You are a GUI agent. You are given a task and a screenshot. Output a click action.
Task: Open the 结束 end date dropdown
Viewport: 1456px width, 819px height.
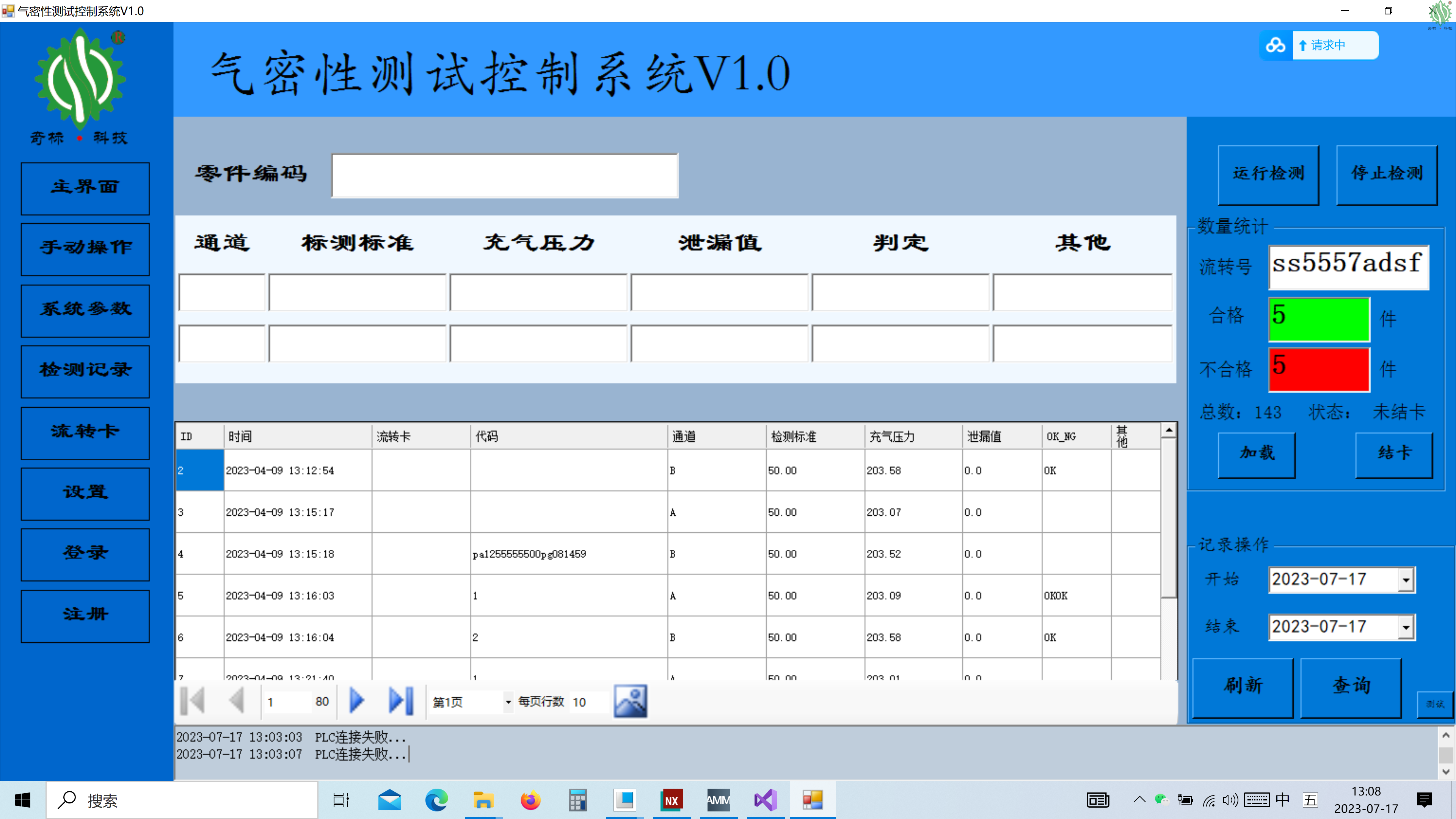click(x=1406, y=628)
